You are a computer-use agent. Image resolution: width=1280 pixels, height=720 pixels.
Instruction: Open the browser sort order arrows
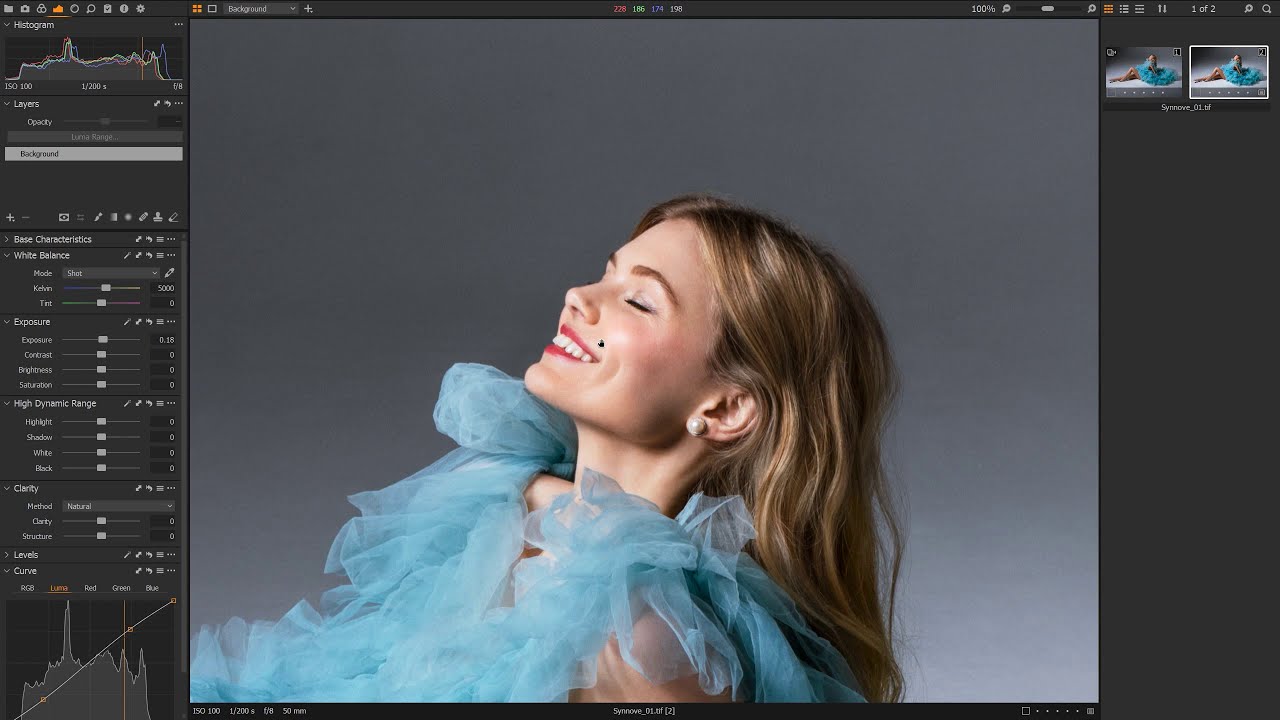[1162, 9]
